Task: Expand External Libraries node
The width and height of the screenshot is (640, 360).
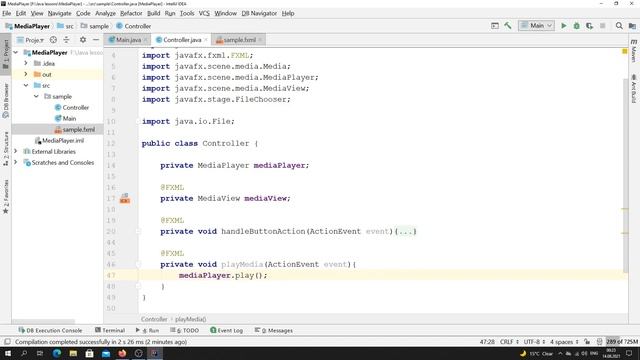Action: pos(16,151)
